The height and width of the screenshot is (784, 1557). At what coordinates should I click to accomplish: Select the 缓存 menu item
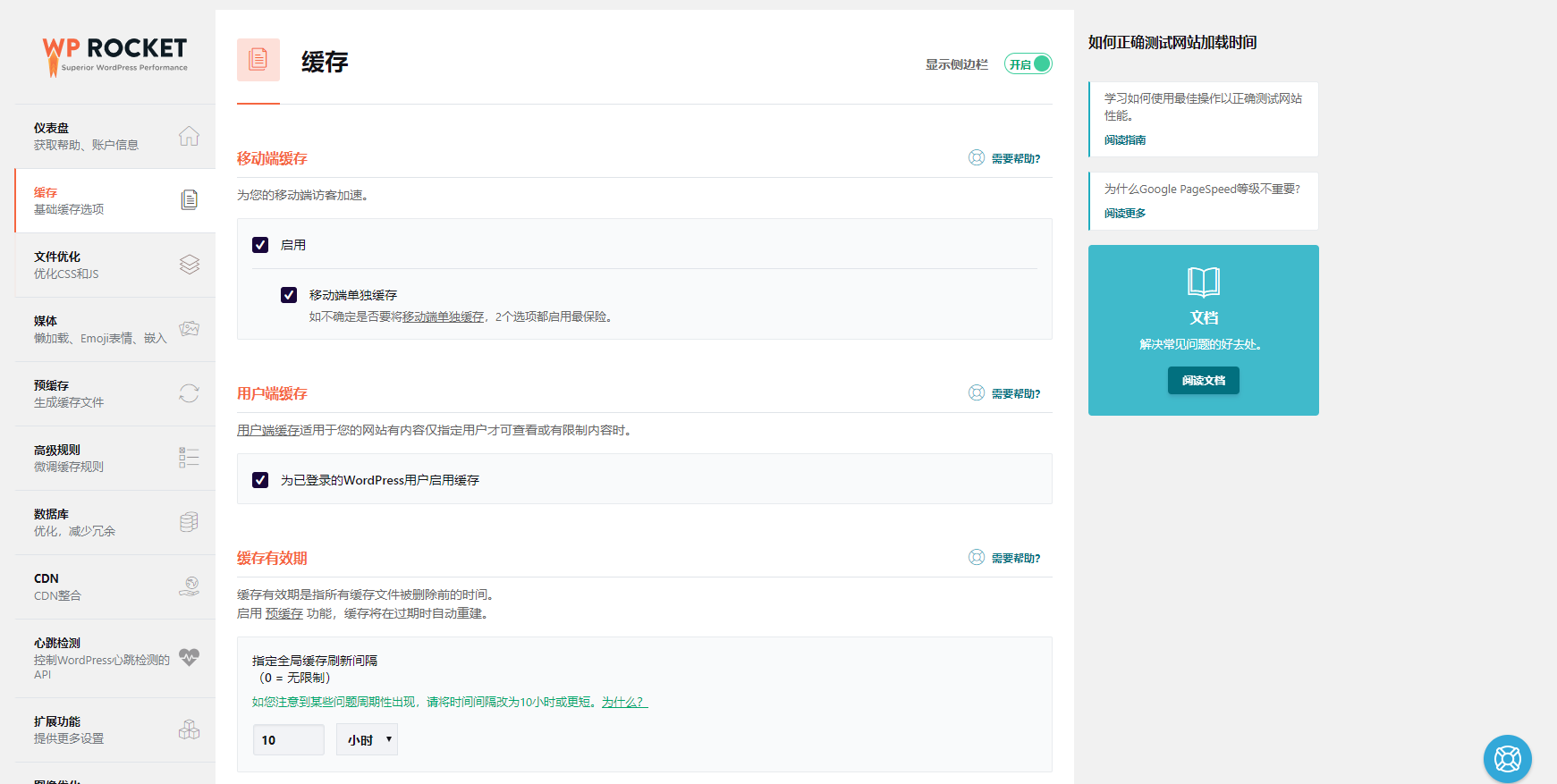(114, 200)
